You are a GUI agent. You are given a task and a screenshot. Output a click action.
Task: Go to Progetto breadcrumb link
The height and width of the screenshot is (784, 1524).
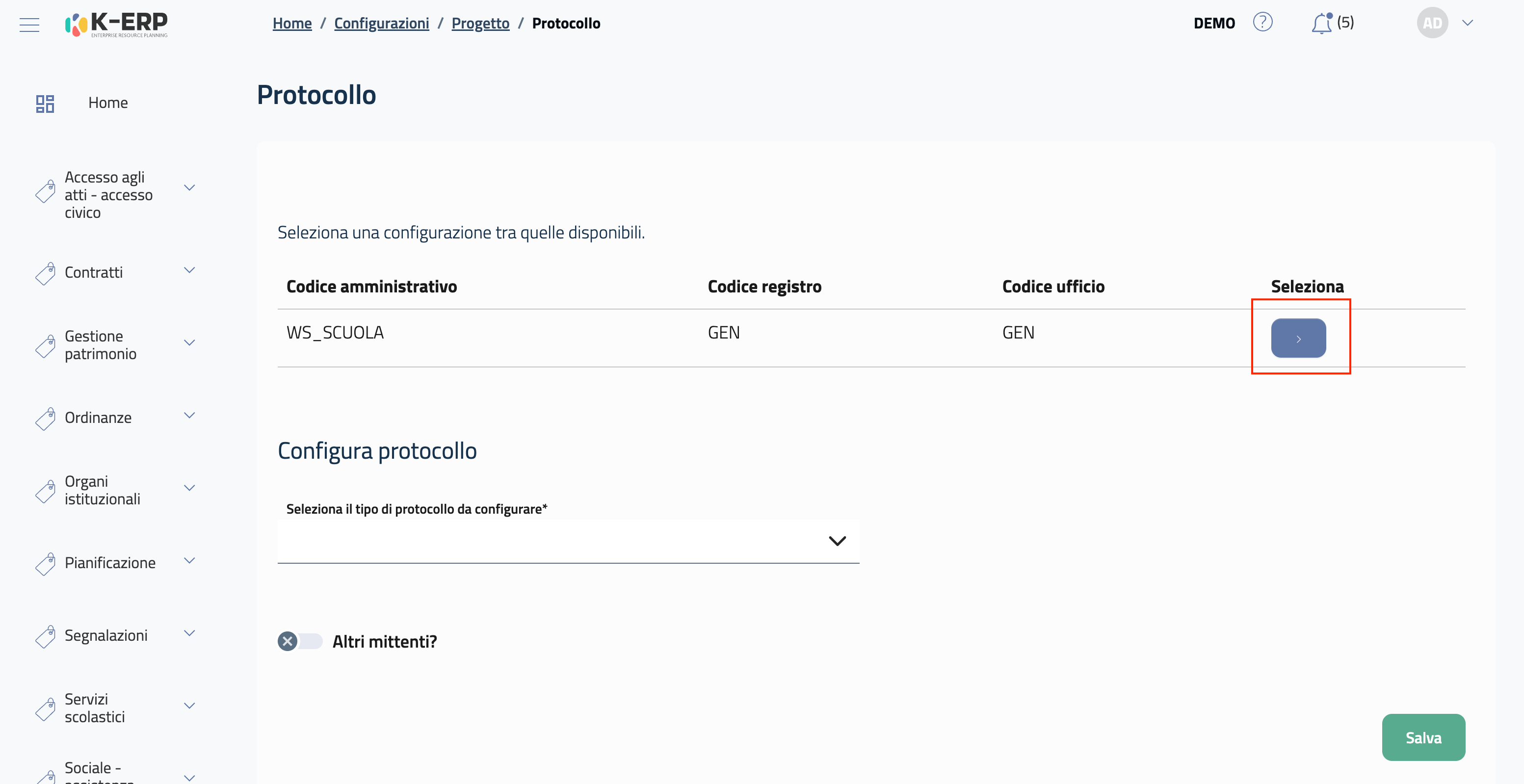480,23
